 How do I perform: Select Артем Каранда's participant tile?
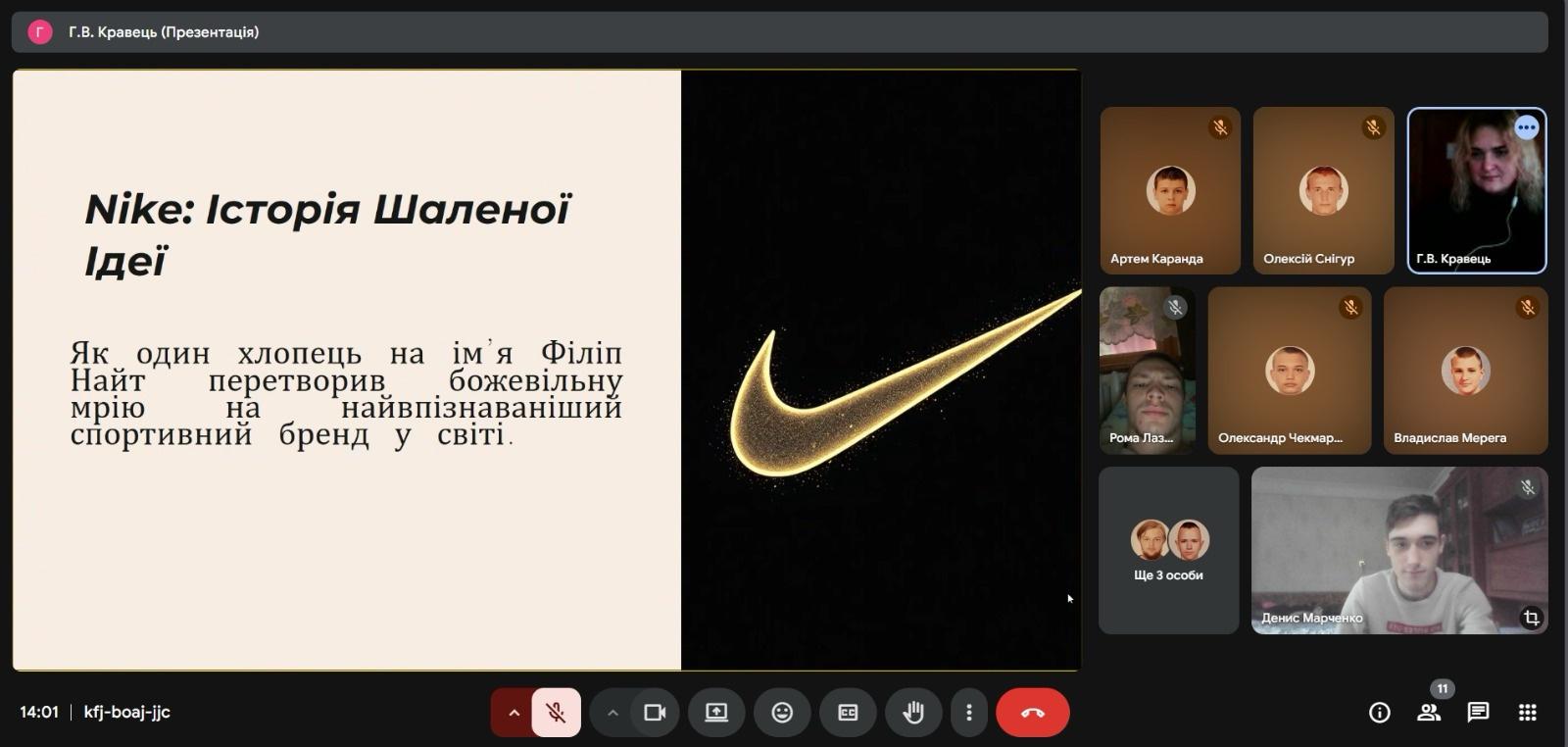(x=1170, y=190)
